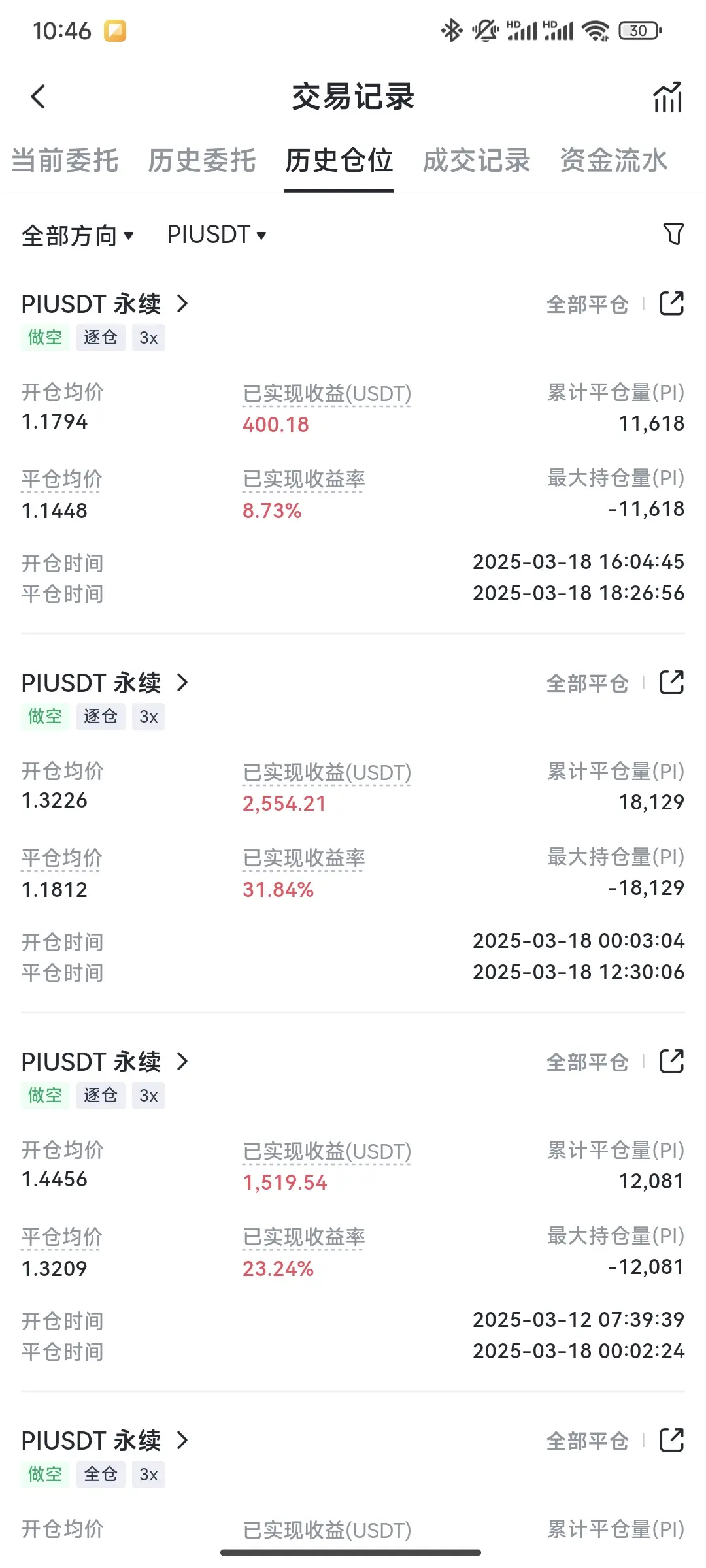The image size is (706, 1568).
Task: Share the 400.18 USDT position
Action: pyautogui.click(x=672, y=303)
